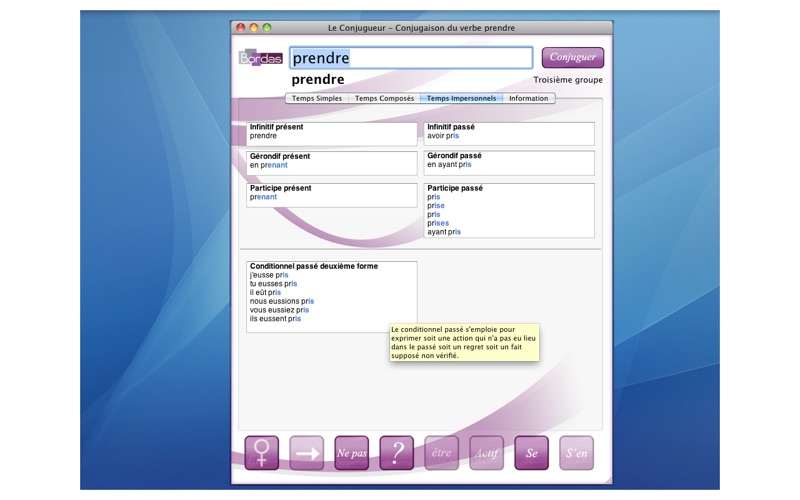Click the verb input field containing prendre
This screenshot has width=800, height=500.
tap(411, 58)
